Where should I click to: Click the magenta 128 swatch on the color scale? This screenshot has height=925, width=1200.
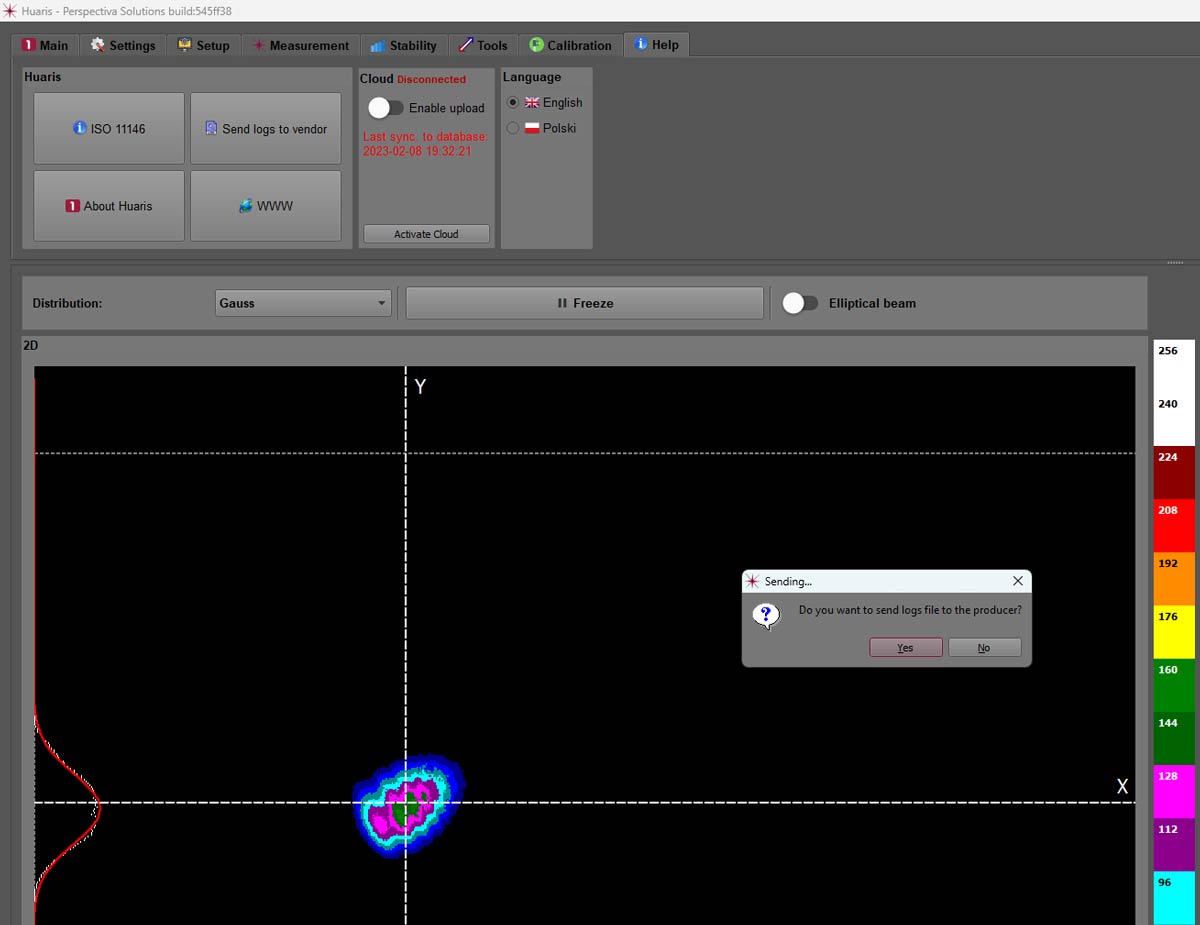point(1172,790)
